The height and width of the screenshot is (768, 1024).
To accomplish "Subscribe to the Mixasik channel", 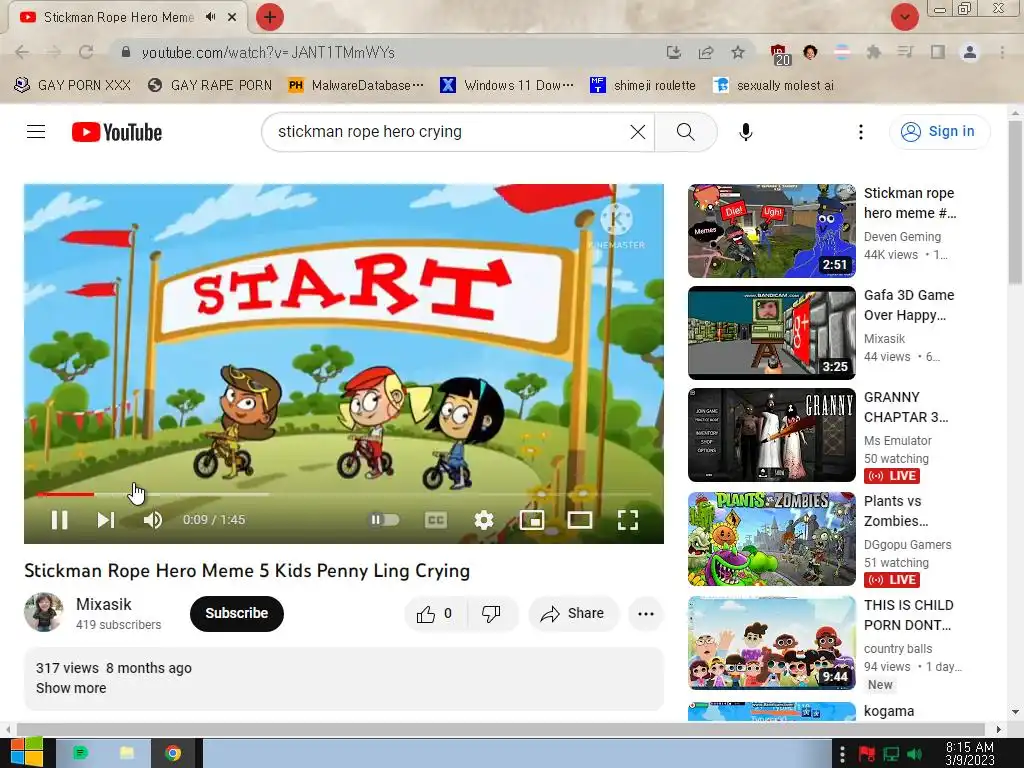I will [236, 614].
